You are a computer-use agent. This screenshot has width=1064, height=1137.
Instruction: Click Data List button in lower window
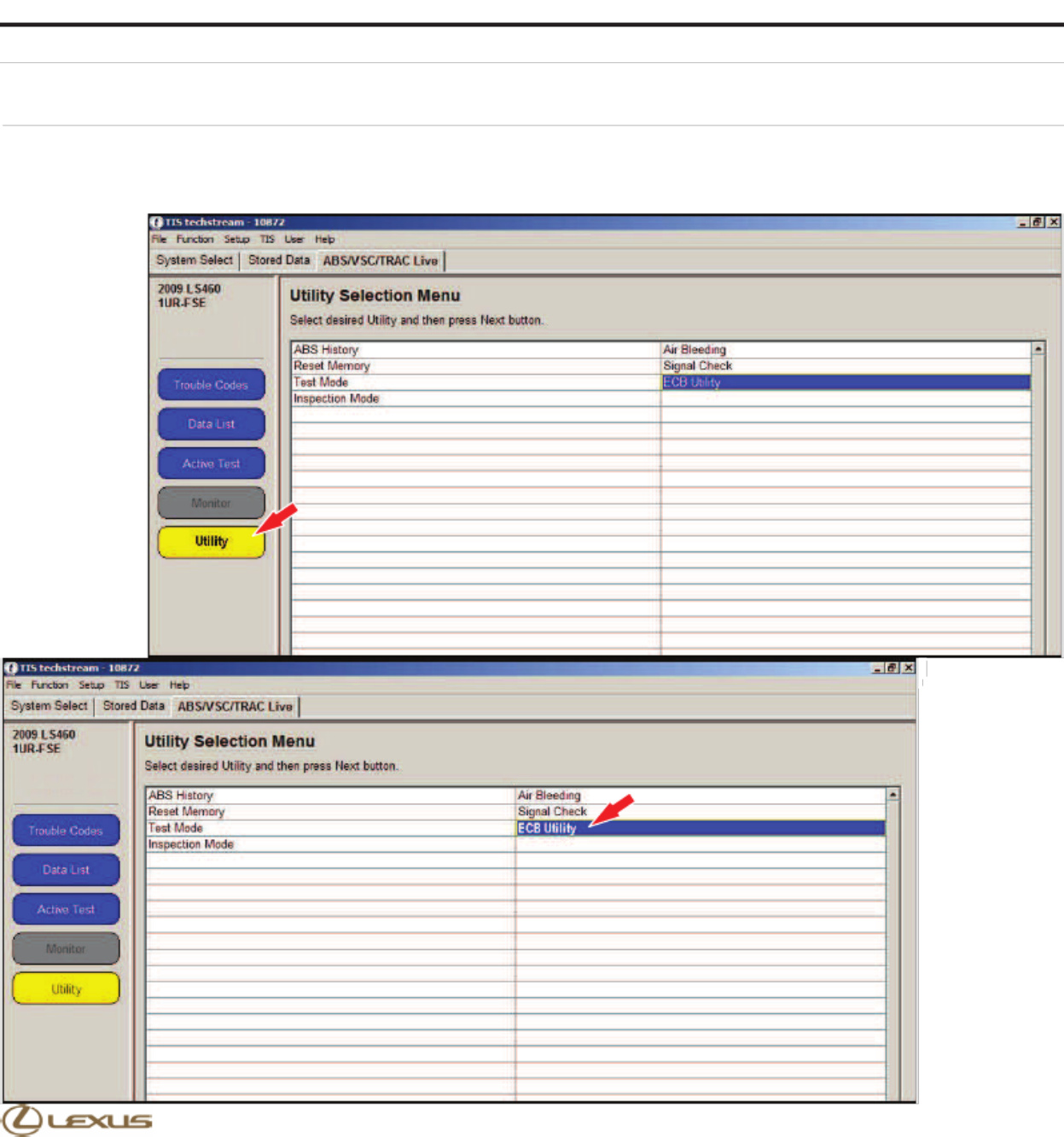[66, 870]
